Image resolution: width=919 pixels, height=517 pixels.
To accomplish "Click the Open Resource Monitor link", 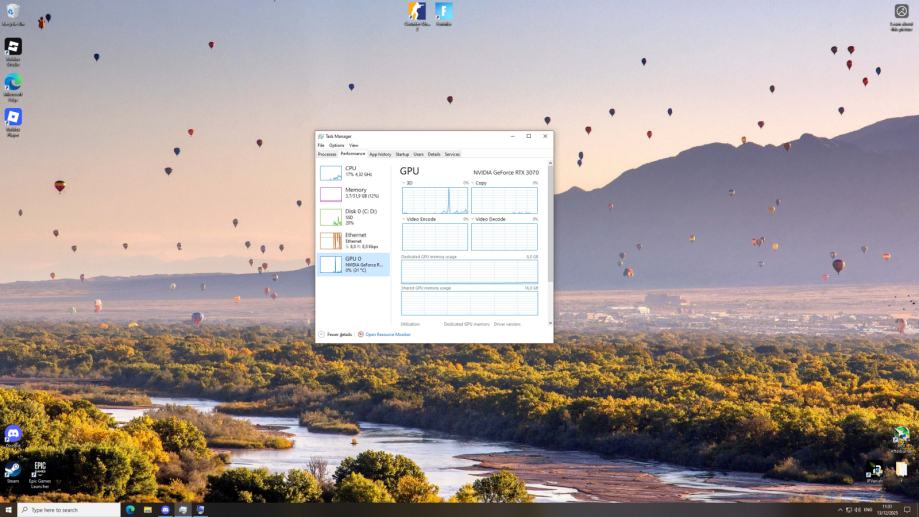I will pyautogui.click(x=387, y=334).
